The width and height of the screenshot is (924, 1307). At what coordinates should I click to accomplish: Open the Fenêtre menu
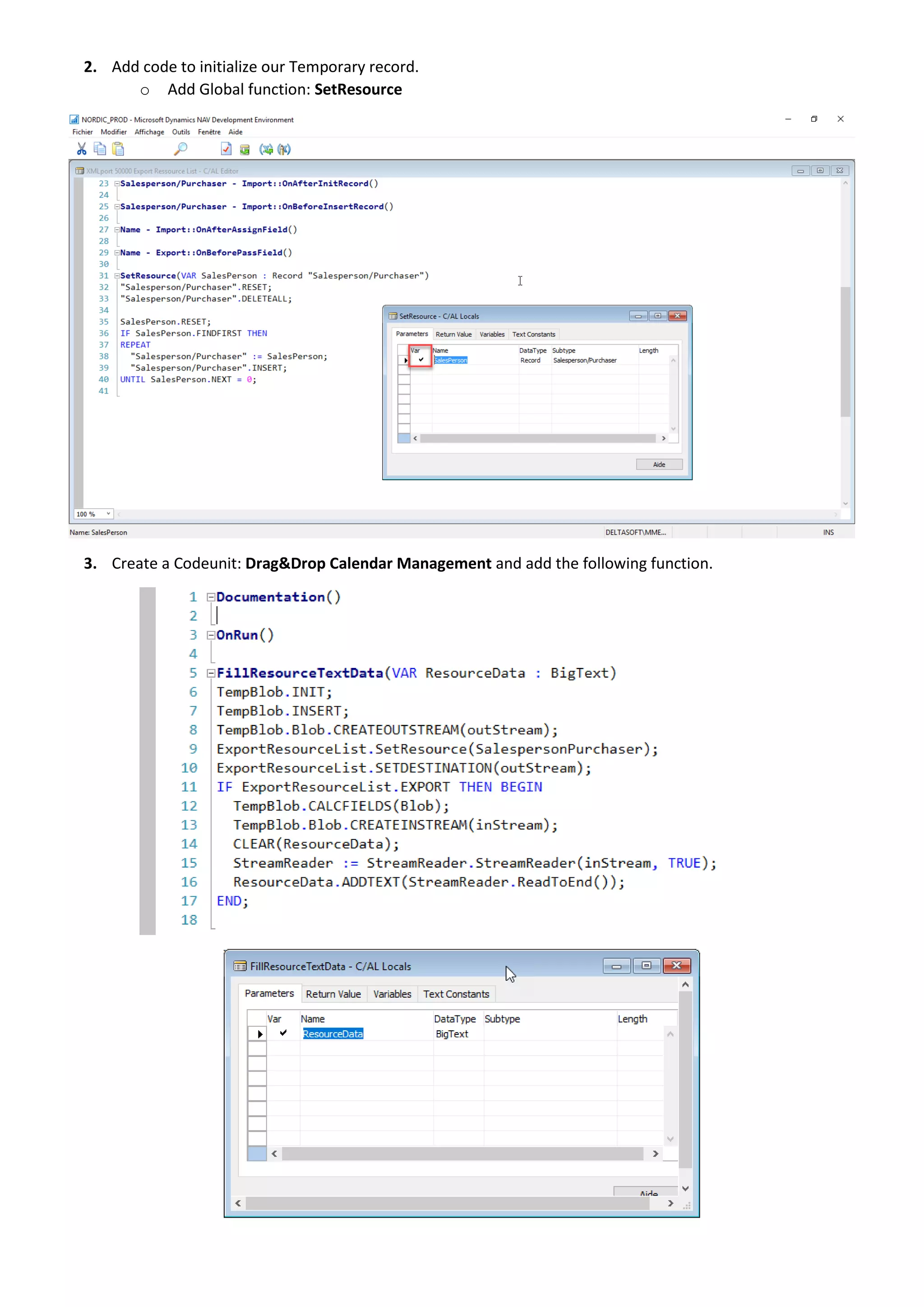pos(209,132)
